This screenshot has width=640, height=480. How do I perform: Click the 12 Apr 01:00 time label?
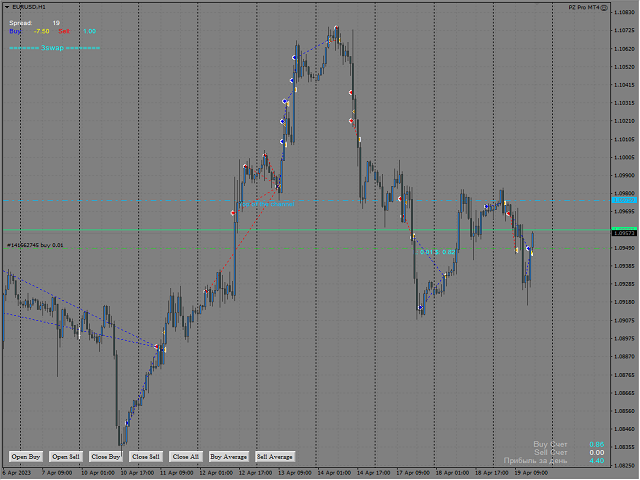coord(216,473)
